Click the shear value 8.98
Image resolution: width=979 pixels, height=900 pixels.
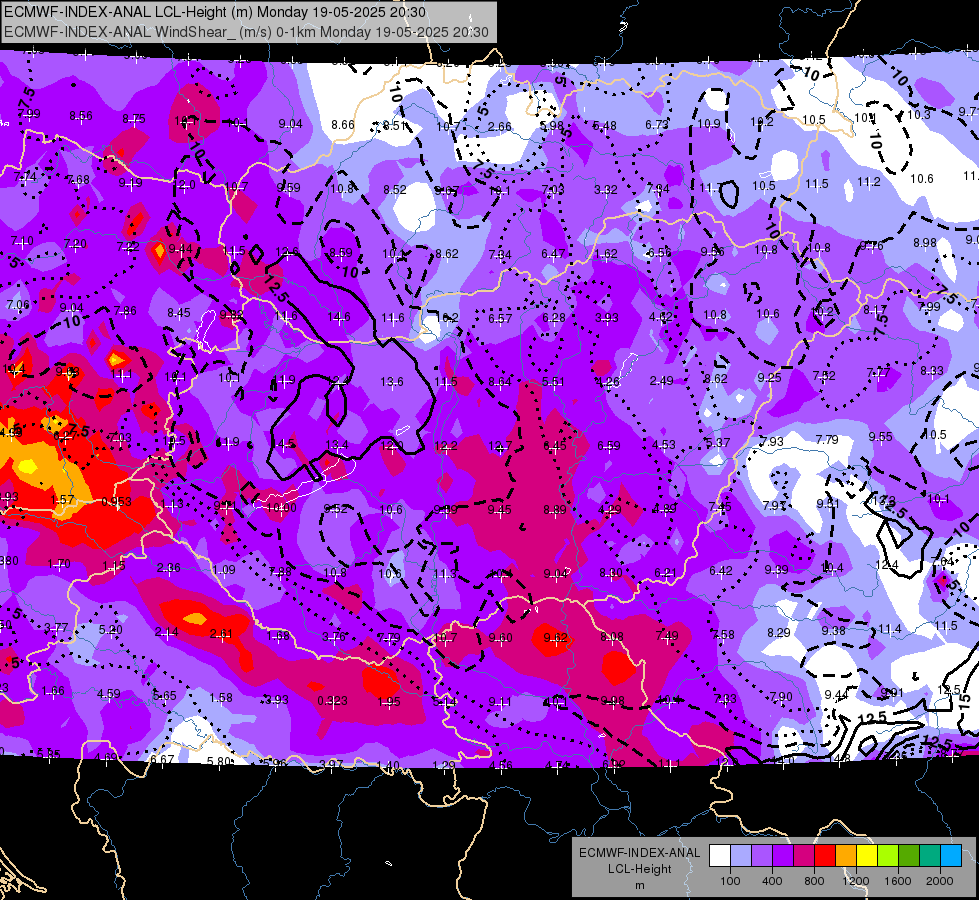925,242
